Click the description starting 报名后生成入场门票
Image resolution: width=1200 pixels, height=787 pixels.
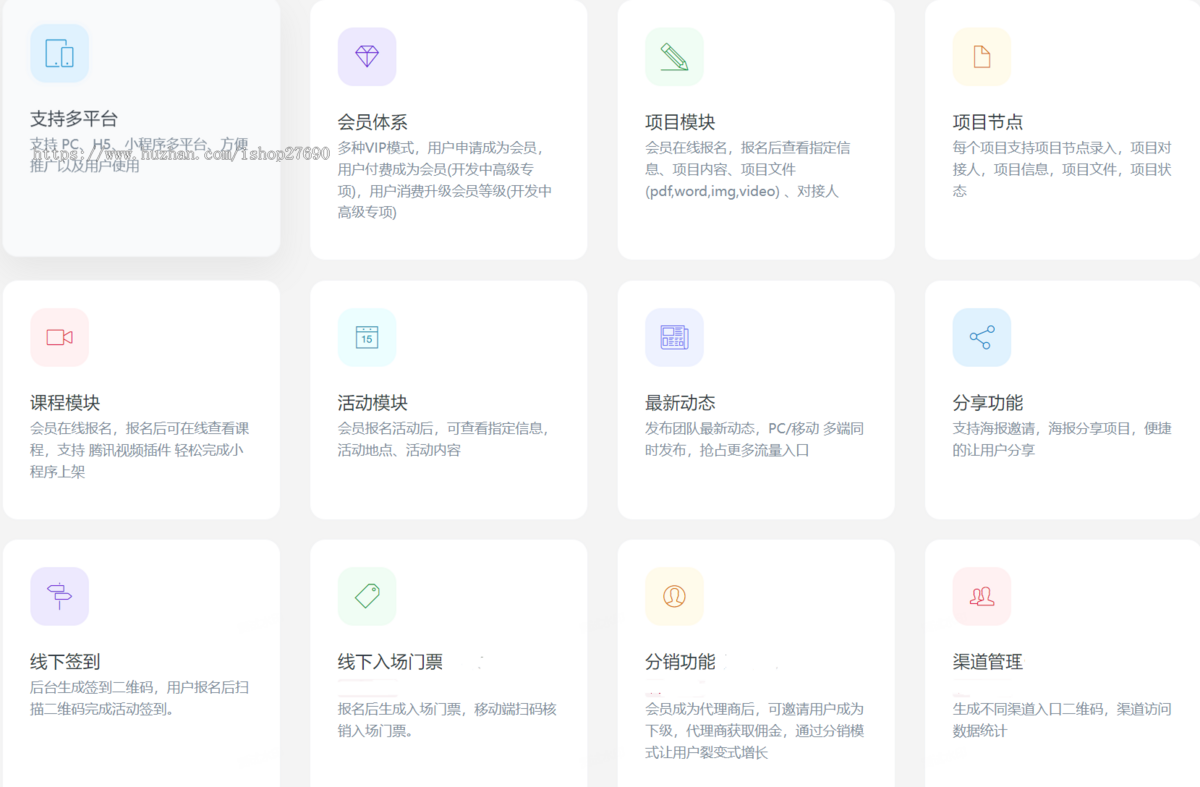click(x=447, y=720)
